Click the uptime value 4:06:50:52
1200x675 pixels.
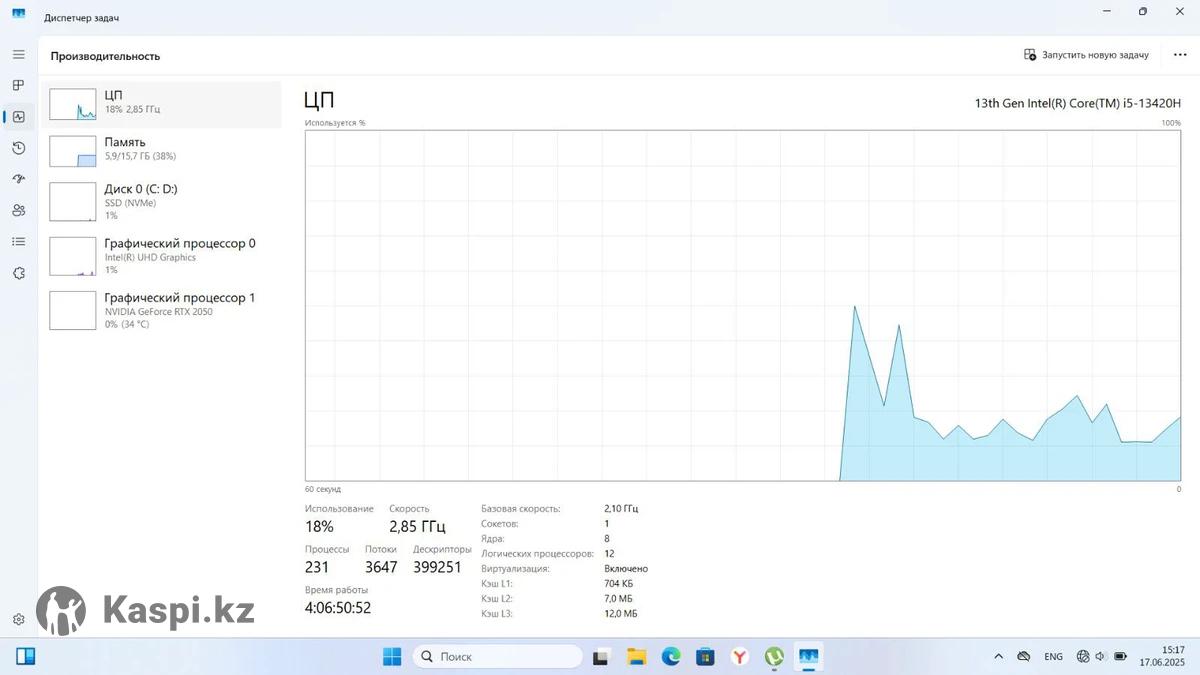tap(338, 608)
